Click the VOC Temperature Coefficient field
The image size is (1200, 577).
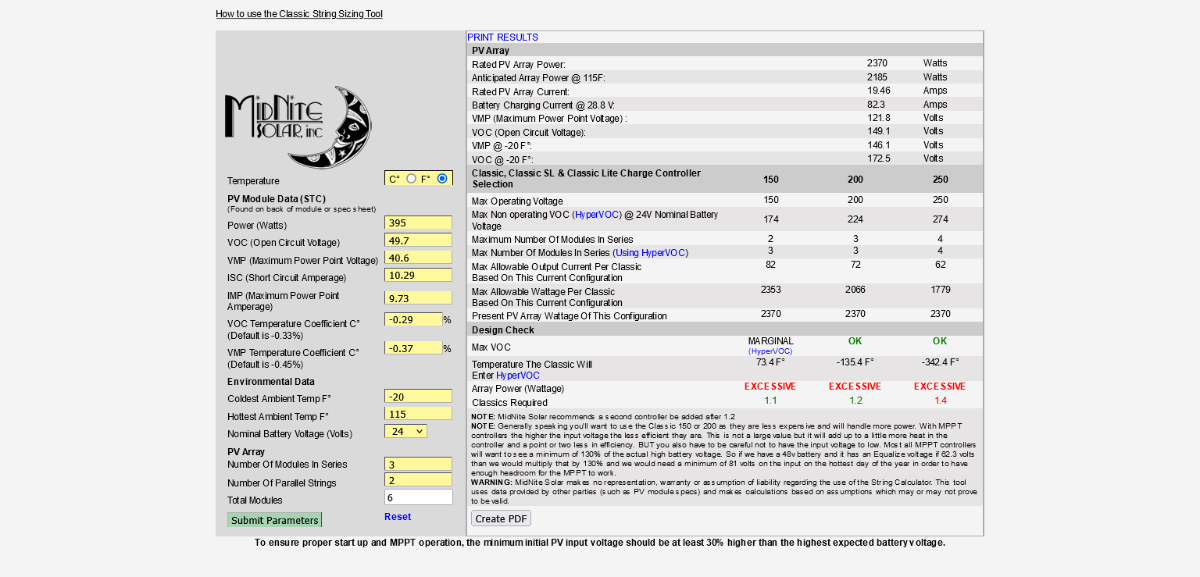(414, 319)
